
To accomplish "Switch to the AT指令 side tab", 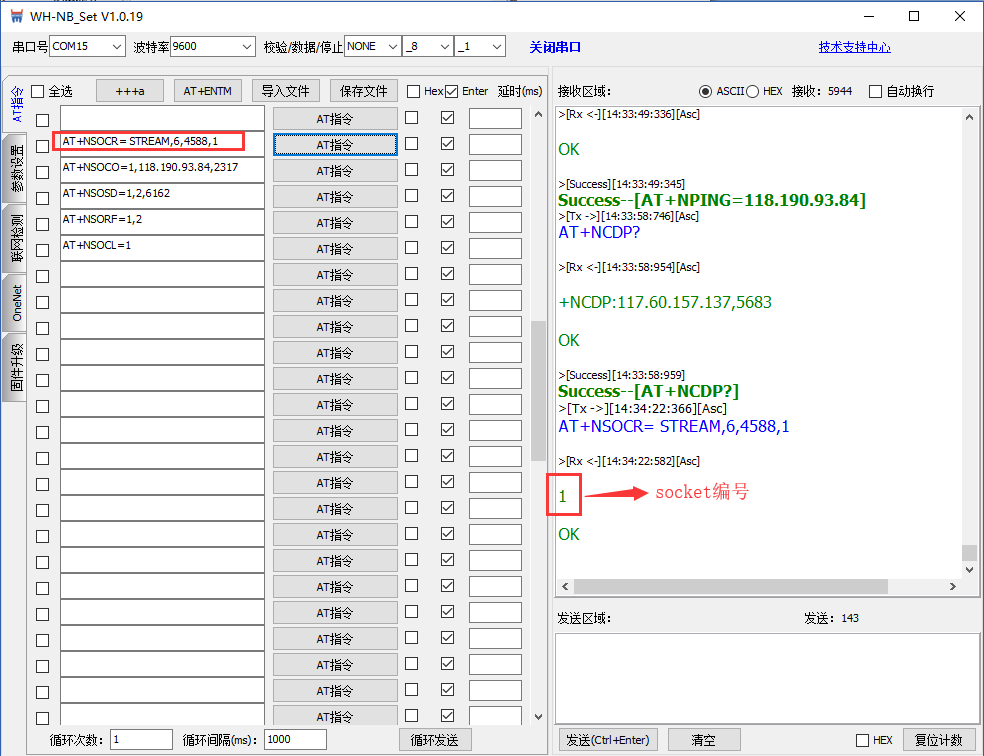I will (x=16, y=104).
